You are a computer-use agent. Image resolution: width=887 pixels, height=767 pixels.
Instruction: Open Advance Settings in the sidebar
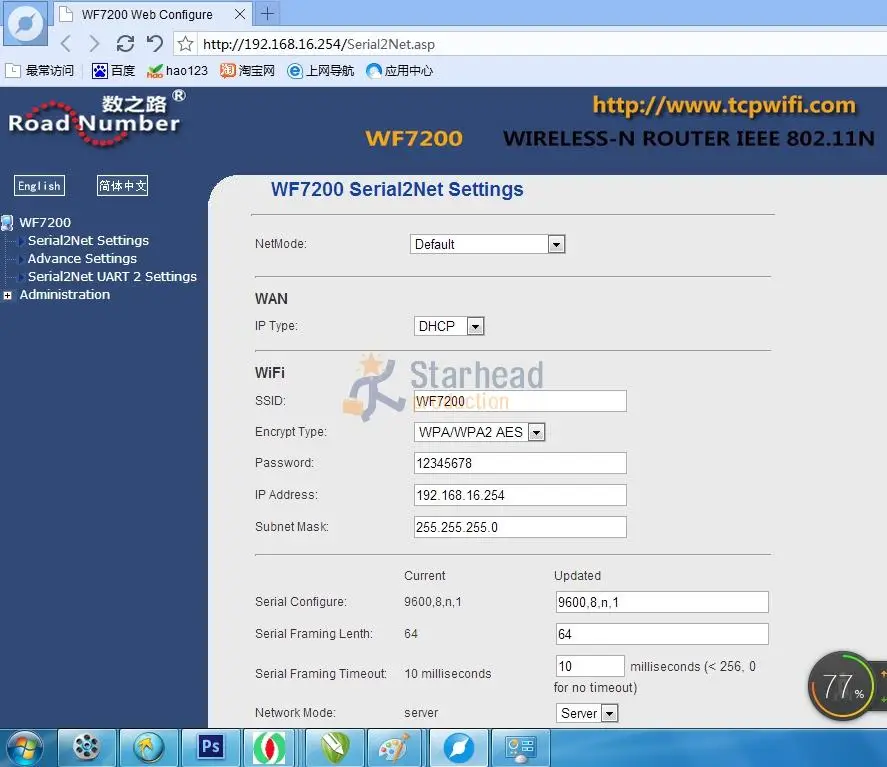(x=82, y=258)
